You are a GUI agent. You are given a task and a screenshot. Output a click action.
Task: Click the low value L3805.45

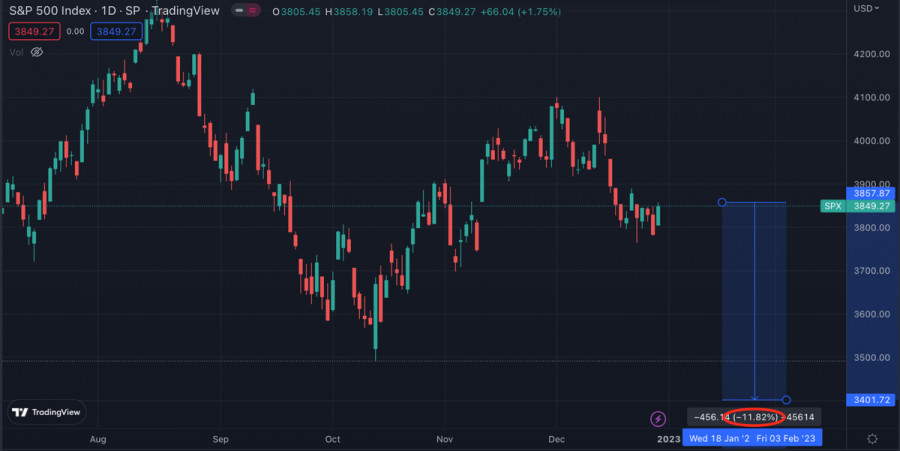401,11
